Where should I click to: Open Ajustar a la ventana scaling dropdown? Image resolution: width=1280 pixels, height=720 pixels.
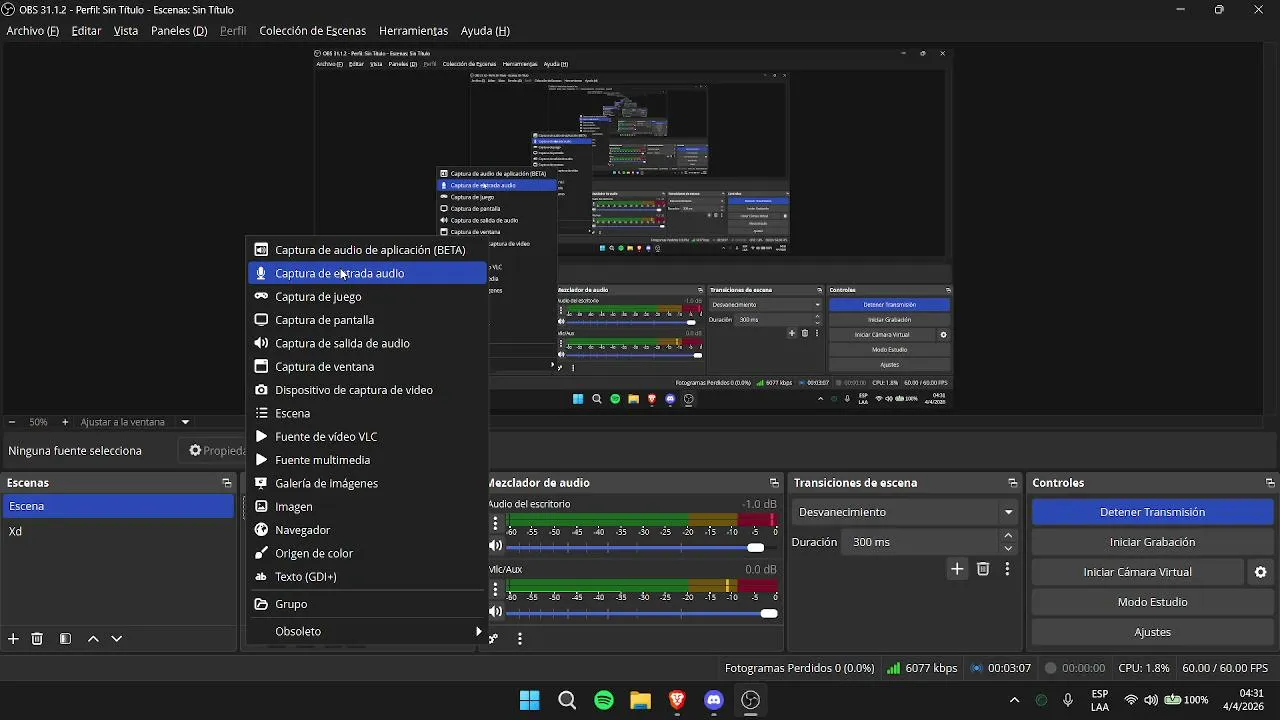[x=135, y=422]
